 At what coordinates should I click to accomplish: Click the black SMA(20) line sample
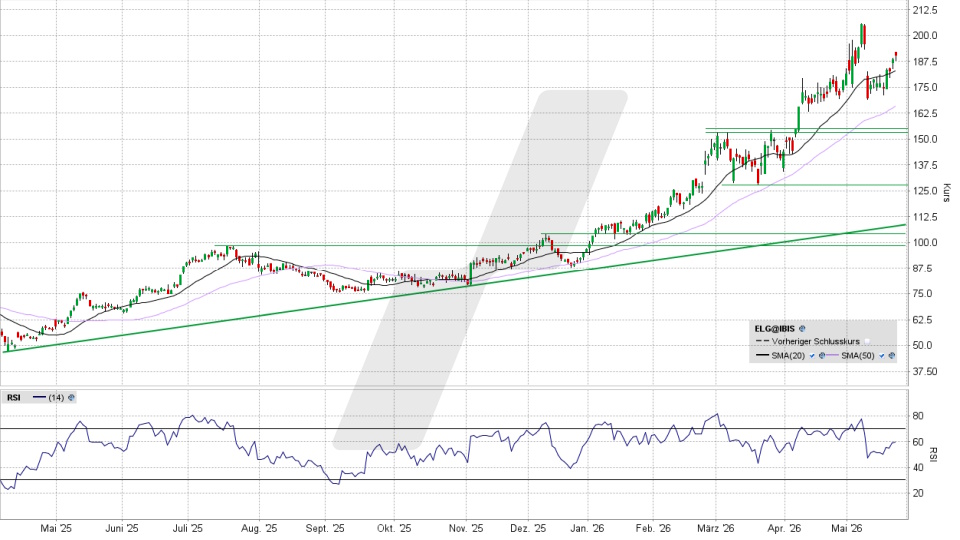(762, 355)
